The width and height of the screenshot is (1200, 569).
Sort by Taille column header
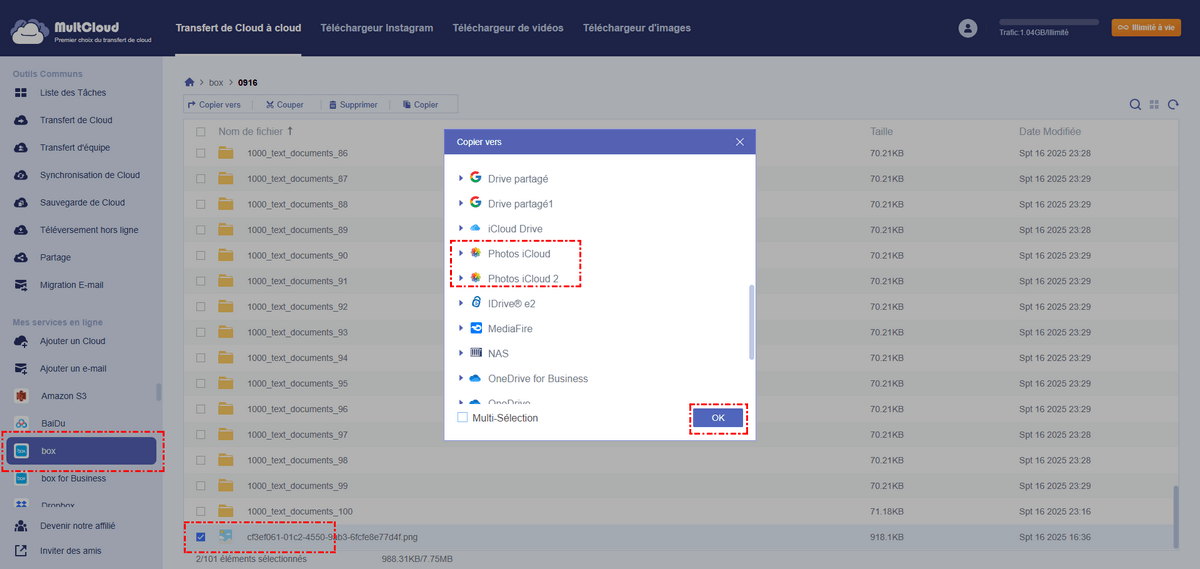(881, 132)
